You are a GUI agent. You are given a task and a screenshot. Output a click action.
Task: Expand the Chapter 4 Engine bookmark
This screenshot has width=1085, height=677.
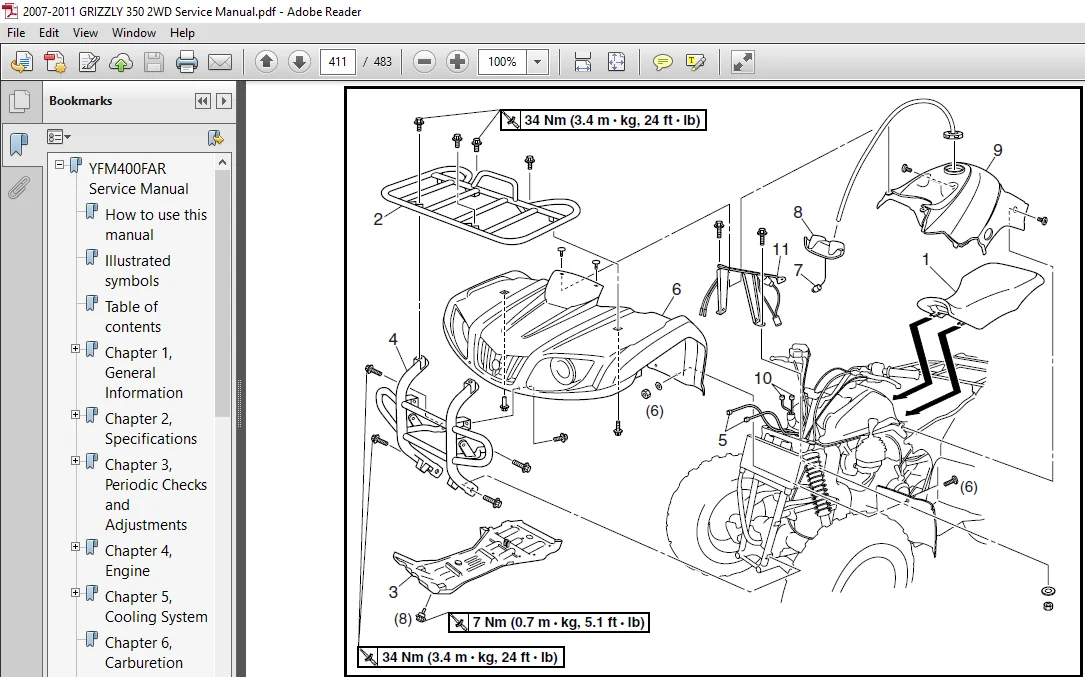(75, 547)
